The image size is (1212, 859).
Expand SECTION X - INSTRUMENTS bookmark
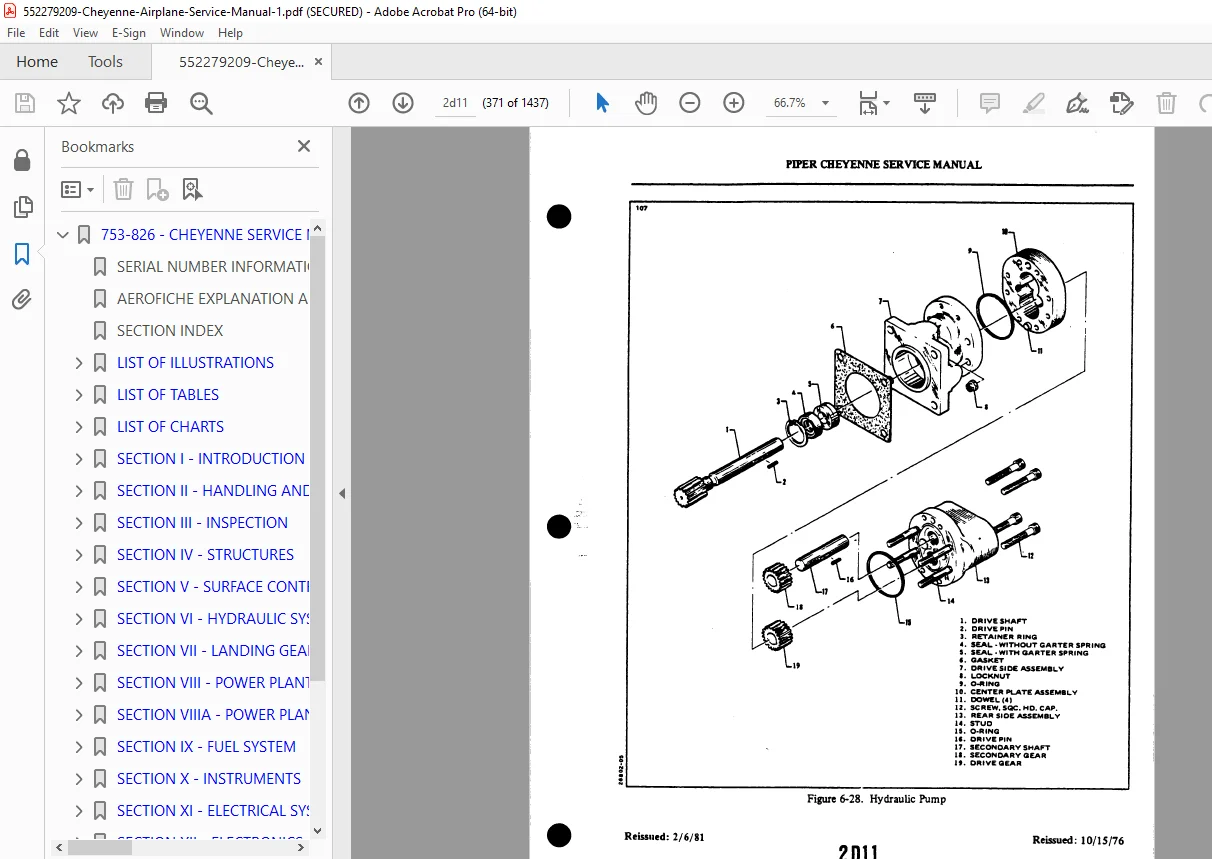(x=79, y=779)
